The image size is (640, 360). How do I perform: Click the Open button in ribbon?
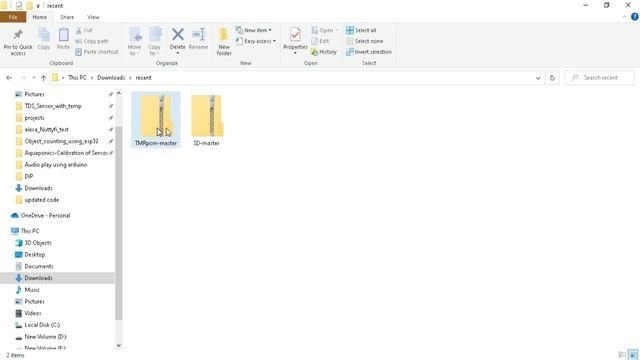point(324,30)
